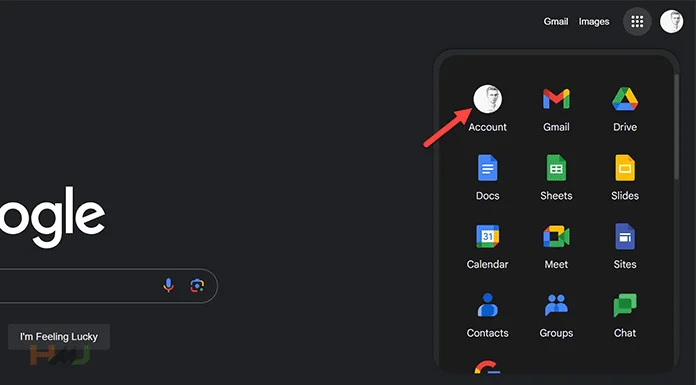Start Google Meet from apps panel

point(556,246)
